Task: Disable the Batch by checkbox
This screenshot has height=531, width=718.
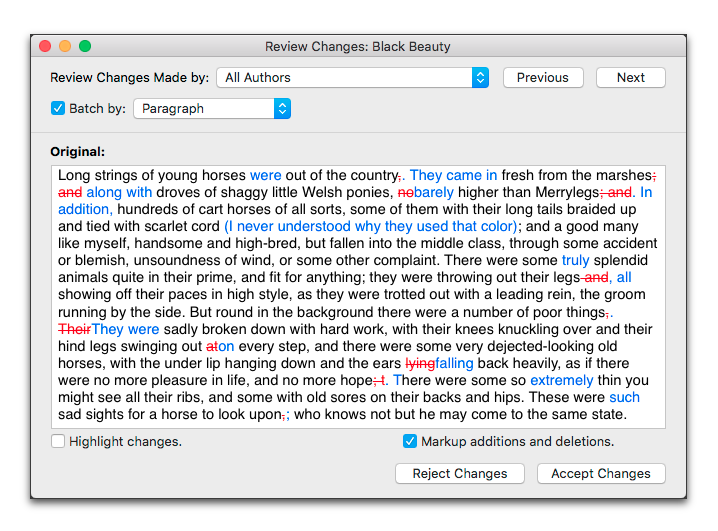Action: [58, 108]
